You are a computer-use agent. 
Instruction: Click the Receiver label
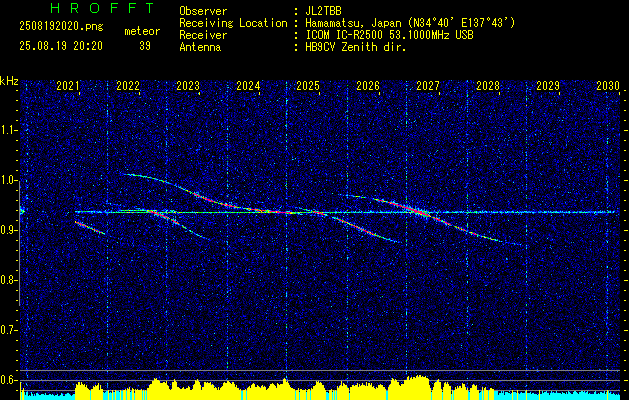point(203,35)
